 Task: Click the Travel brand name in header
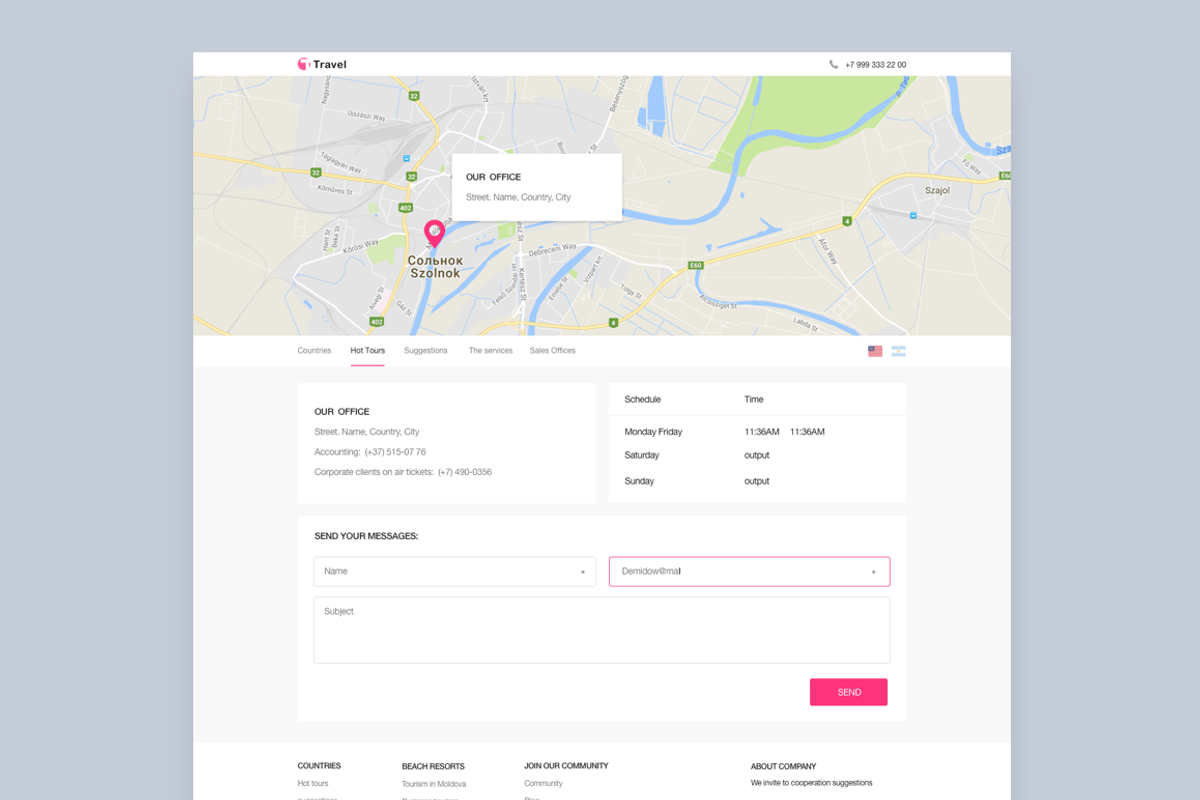[x=330, y=65]
